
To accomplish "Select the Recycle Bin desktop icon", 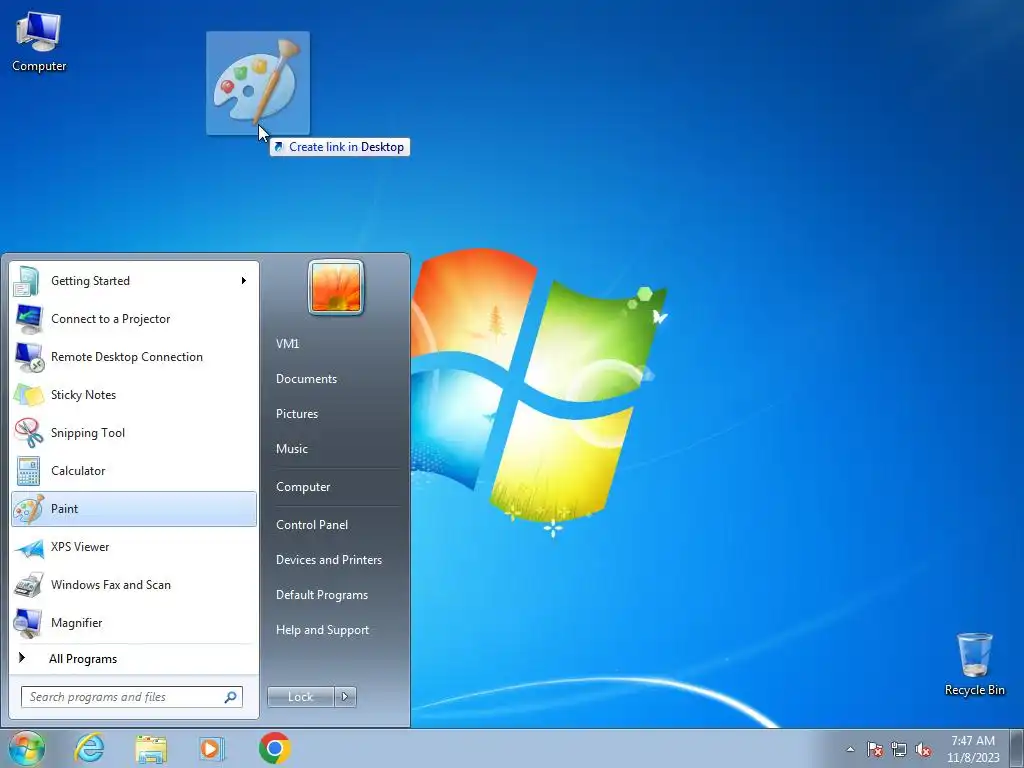I will (x=974, y=664).
